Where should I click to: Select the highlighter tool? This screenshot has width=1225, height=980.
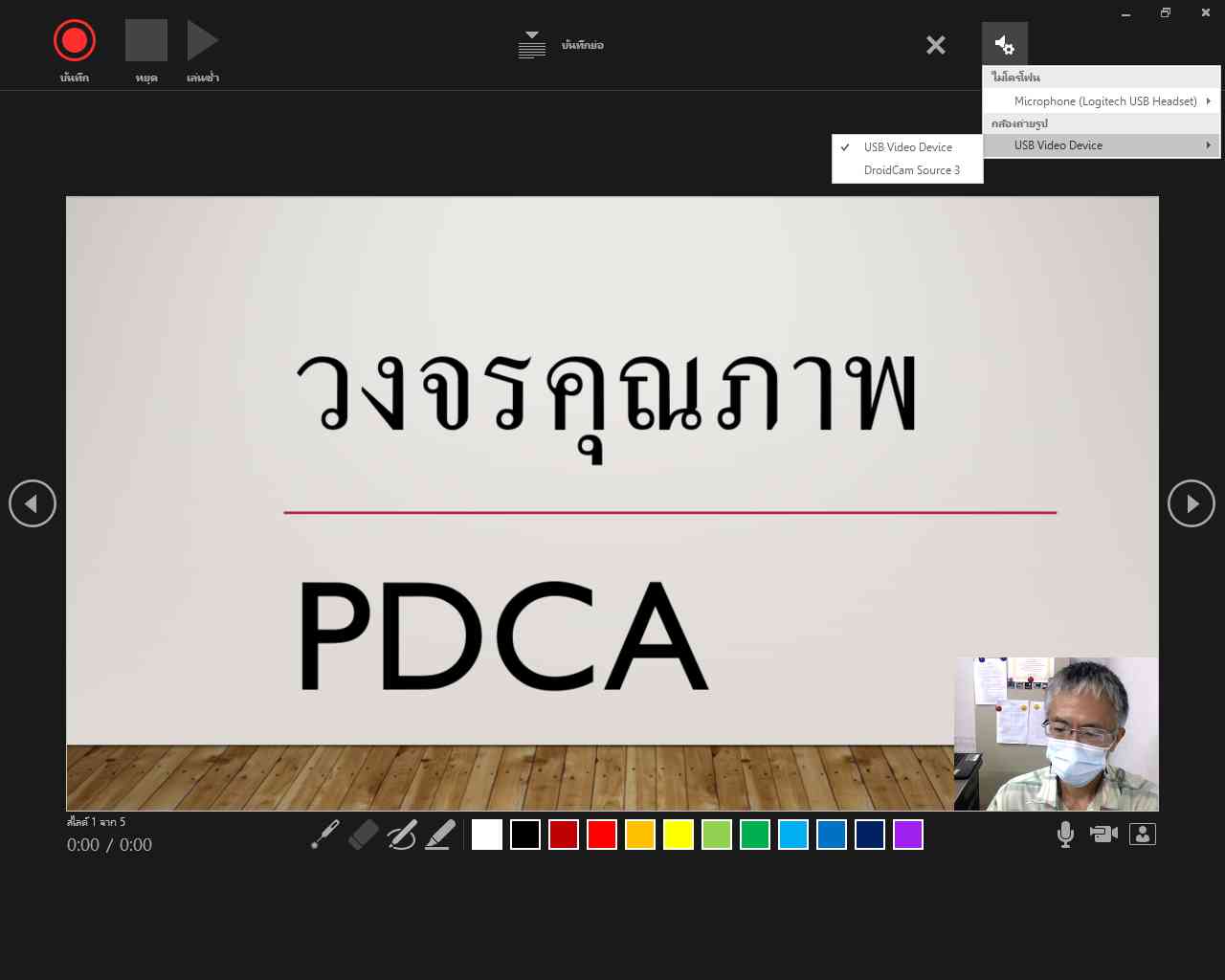pyautogui.click(x=440, y=835)
